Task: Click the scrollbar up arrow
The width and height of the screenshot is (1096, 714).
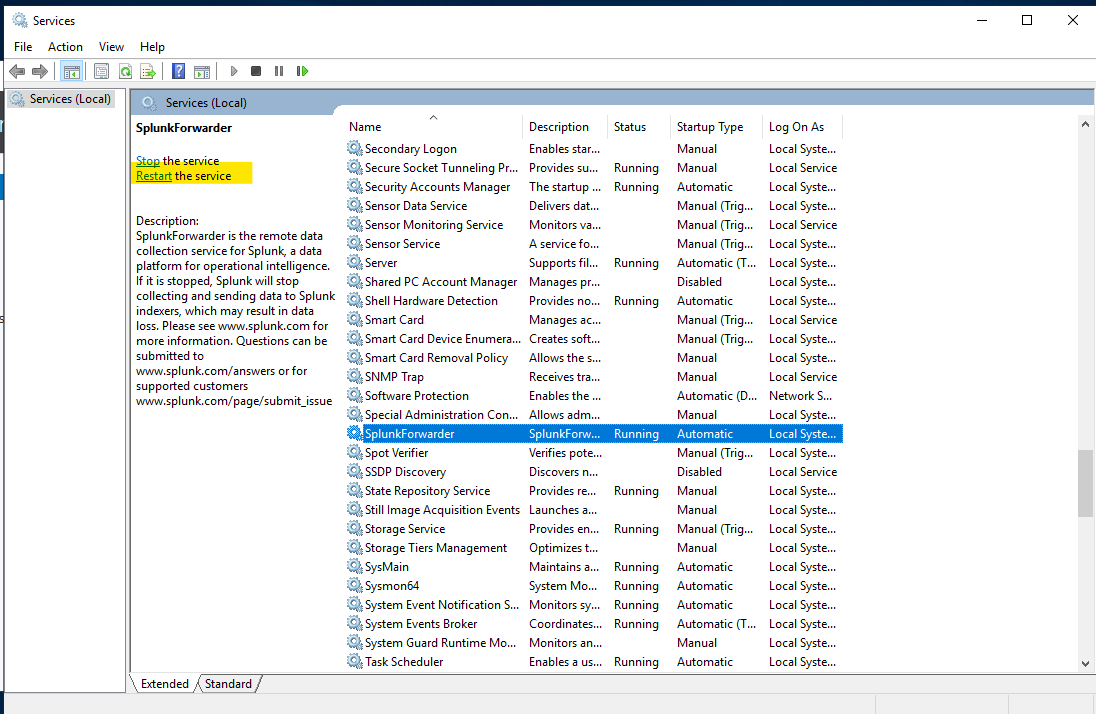Action: [x=1085, y=124]
